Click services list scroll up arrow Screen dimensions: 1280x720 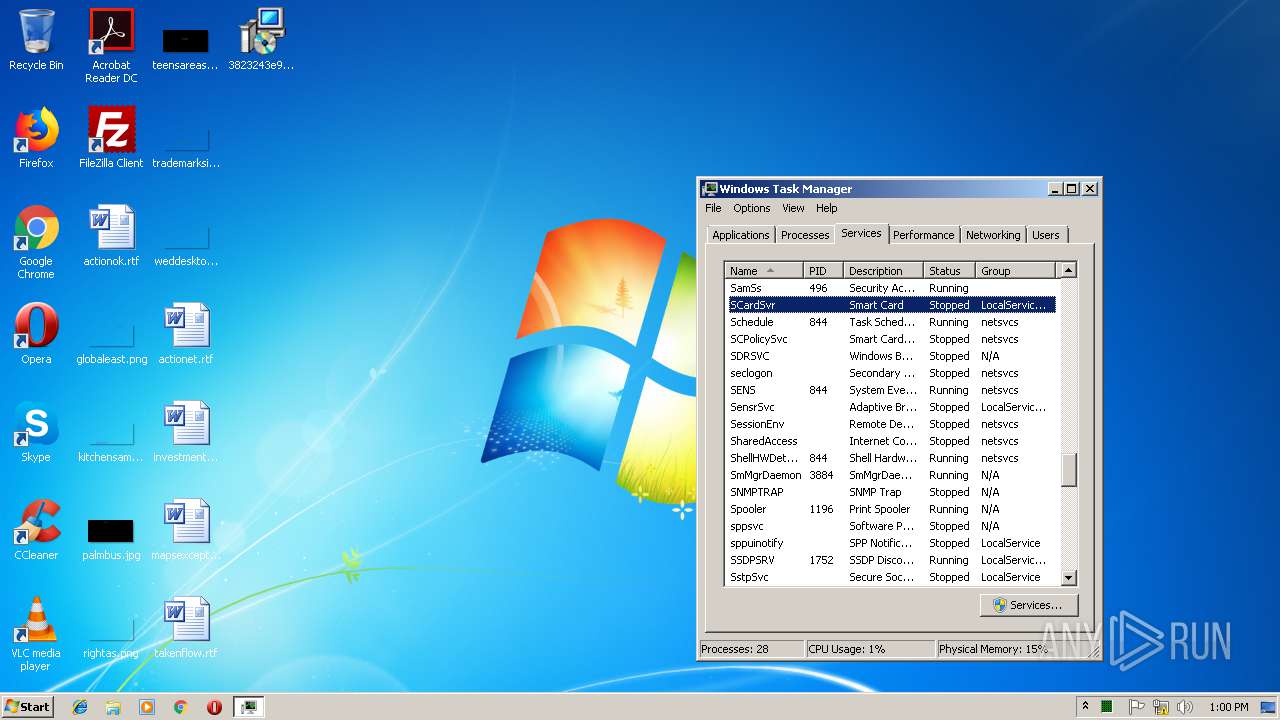1068,270
